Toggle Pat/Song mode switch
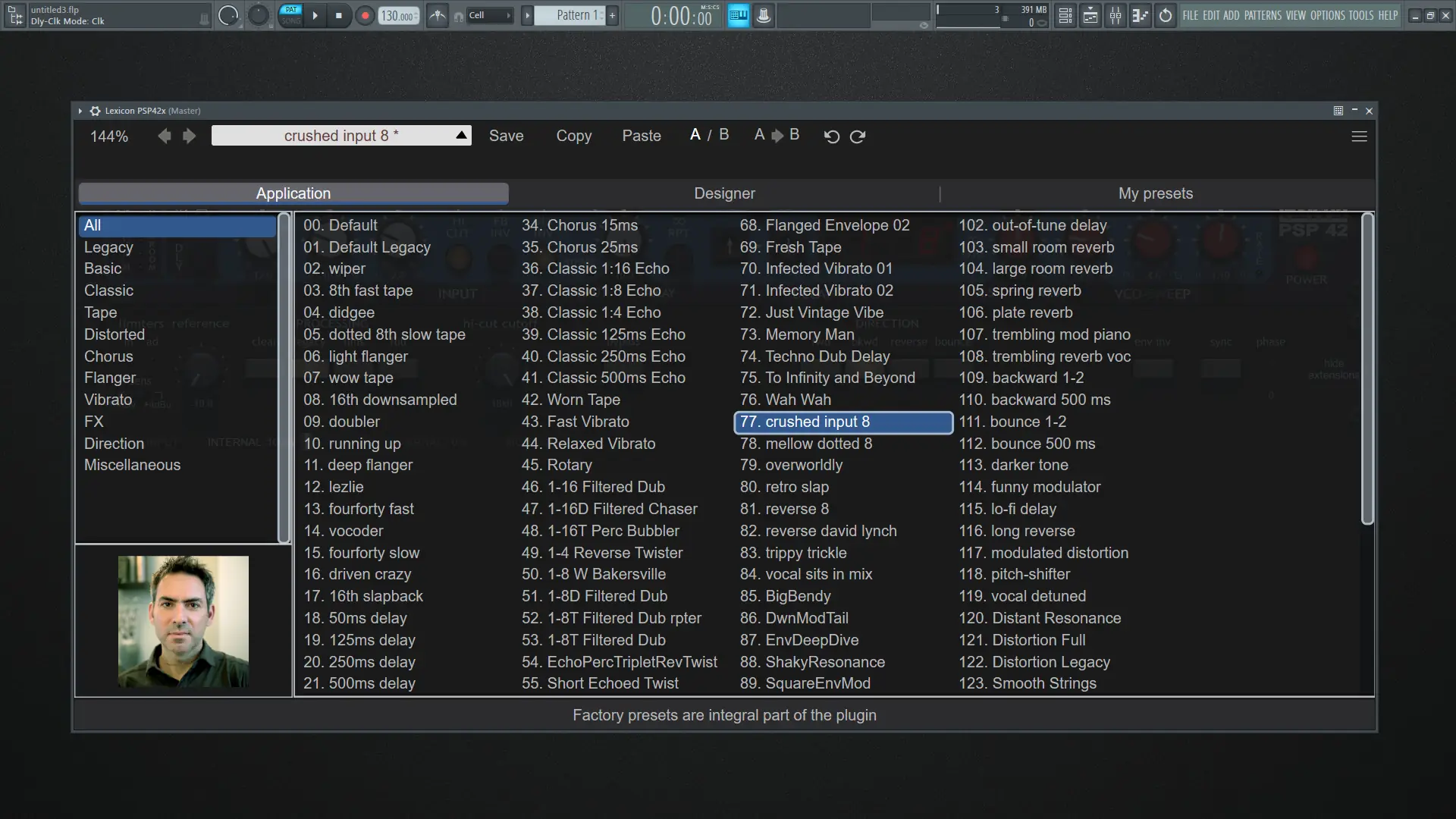 tap(291, 15)
